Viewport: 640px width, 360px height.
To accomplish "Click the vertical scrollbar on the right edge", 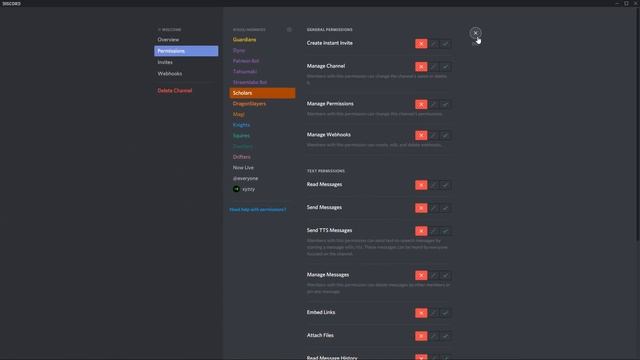I will [x=638, y=124].
